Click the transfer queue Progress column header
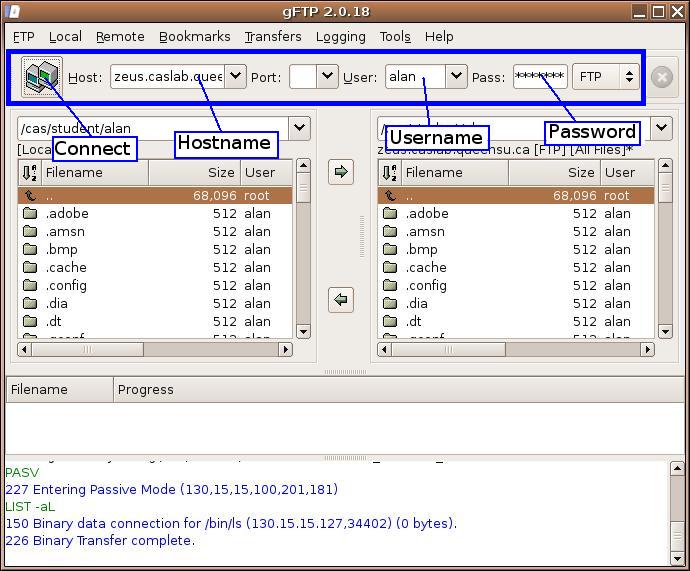The image size is (690, 571). point(399,389)
